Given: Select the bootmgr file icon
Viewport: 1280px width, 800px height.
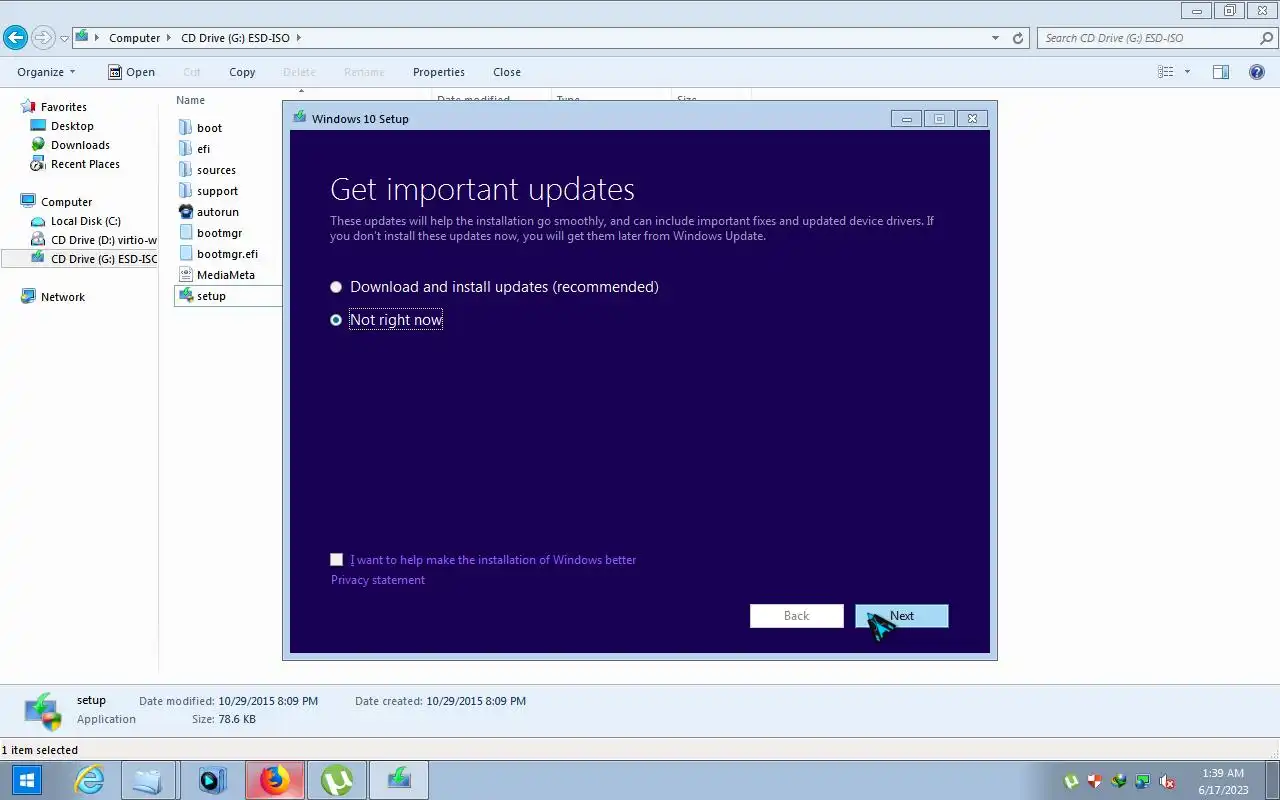Looking at the screenshot, I should tap(185, 232).
